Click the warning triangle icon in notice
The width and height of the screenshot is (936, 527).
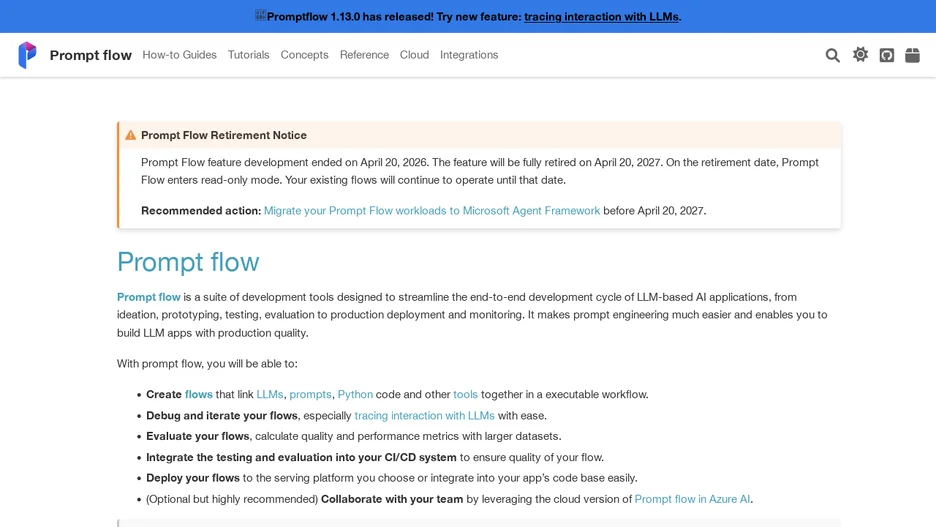130,135
